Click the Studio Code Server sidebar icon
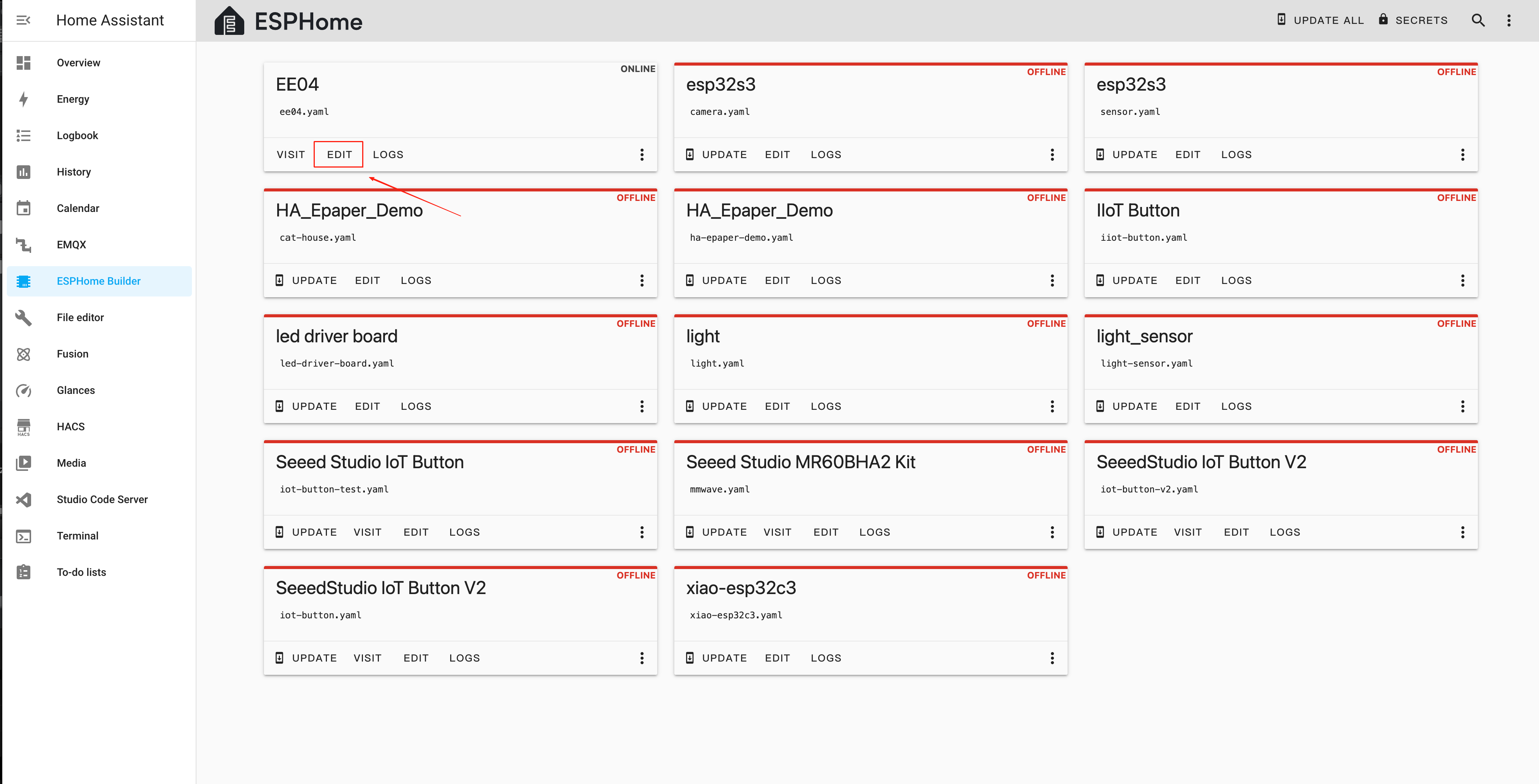The height and width of the screenshot is (784, 1539). coord(23,500)
